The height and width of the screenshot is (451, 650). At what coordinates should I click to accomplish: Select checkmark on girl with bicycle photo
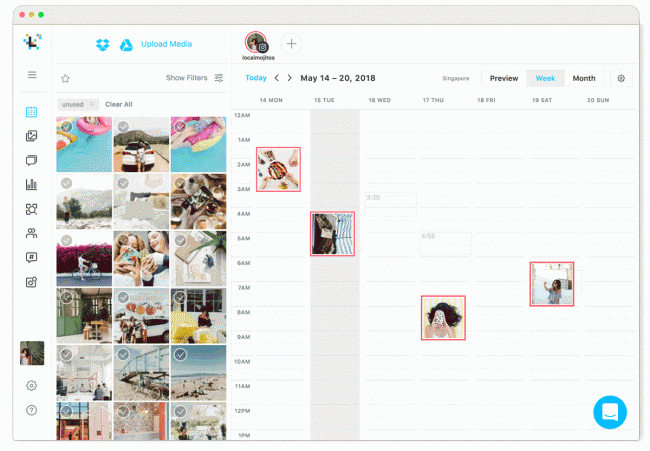(x=66, y=240)
